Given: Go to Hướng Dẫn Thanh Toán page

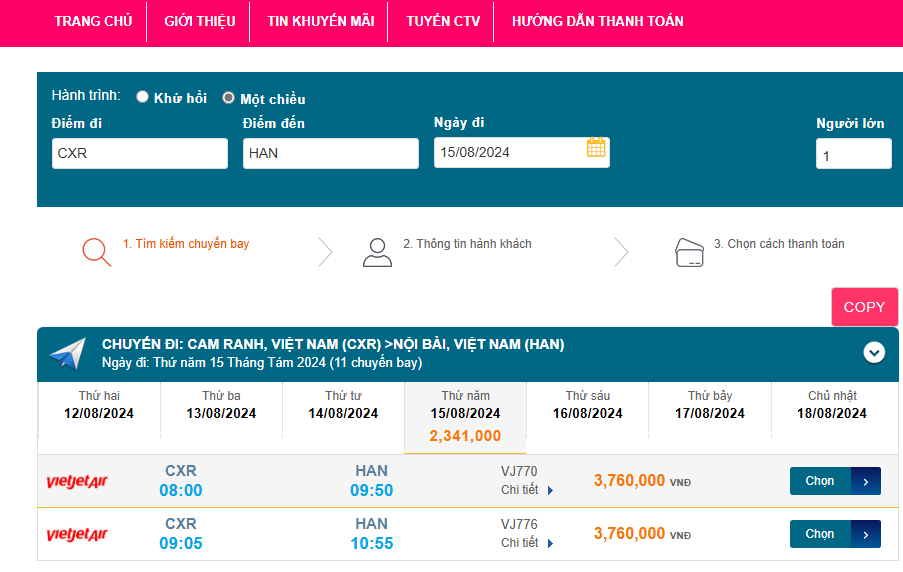Looking at the screenshot, I should click(597, 21).
